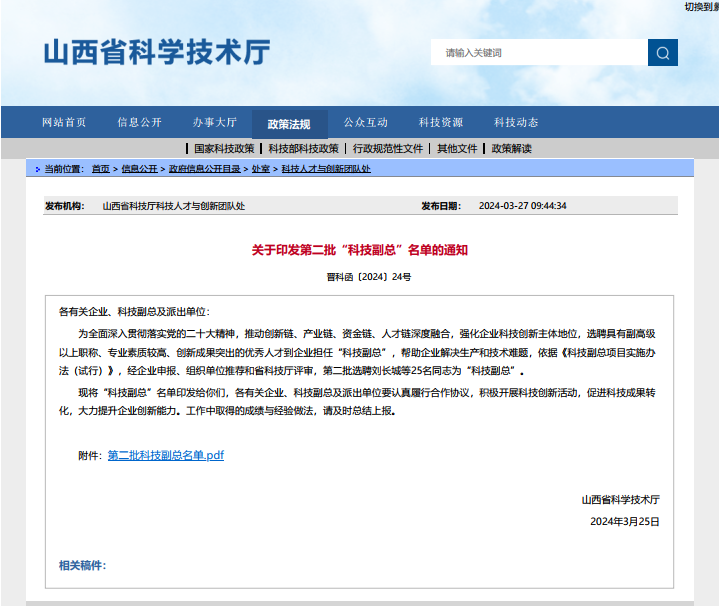
Task: Click 科技人才与创新团队处 breadcrumb link
Action: [325, 169]
